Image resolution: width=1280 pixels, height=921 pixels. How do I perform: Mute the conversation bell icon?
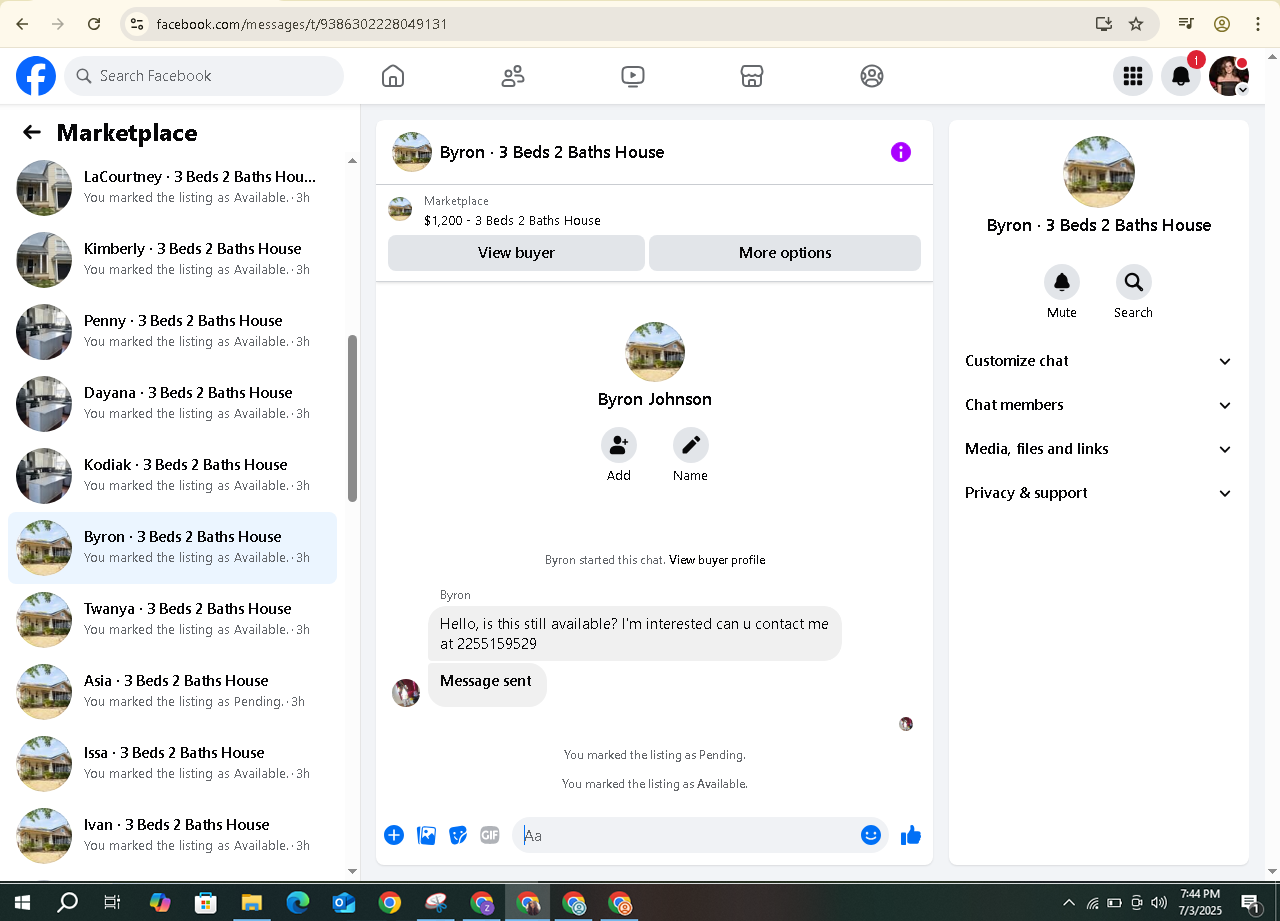point(1062,282)
